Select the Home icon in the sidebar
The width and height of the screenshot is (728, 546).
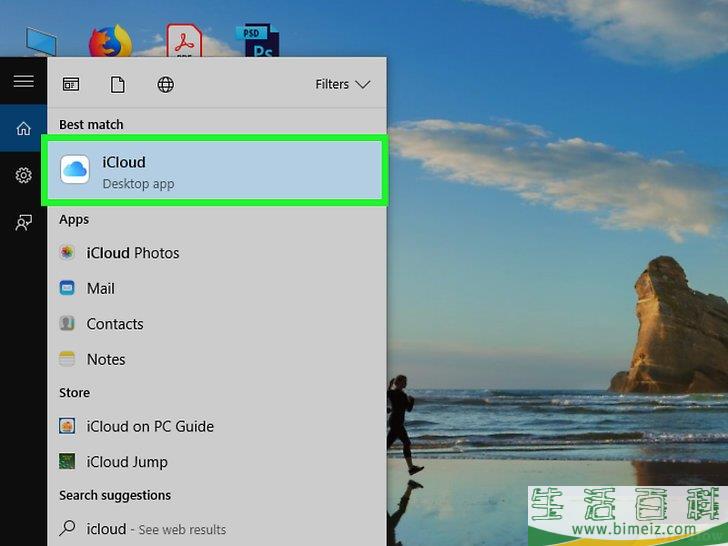point(23,129)
